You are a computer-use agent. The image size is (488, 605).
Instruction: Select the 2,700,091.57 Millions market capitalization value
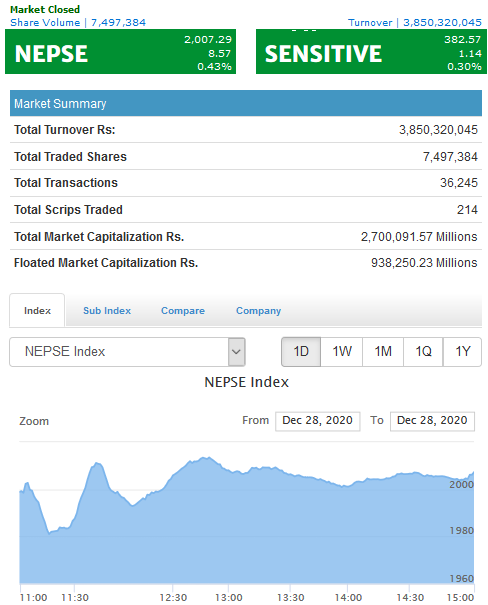tap(419, 237)
